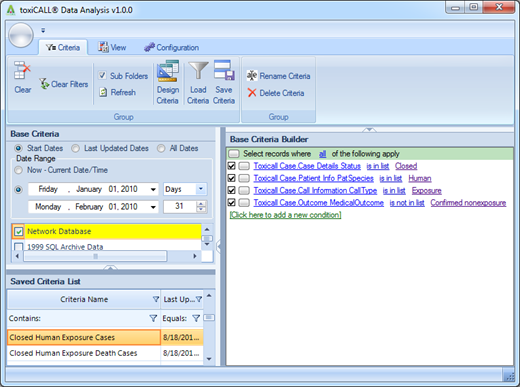Viewport: 520px width, 387px height.
Task: Open the quick access toolbar arrow
Action: click(43, 30)
